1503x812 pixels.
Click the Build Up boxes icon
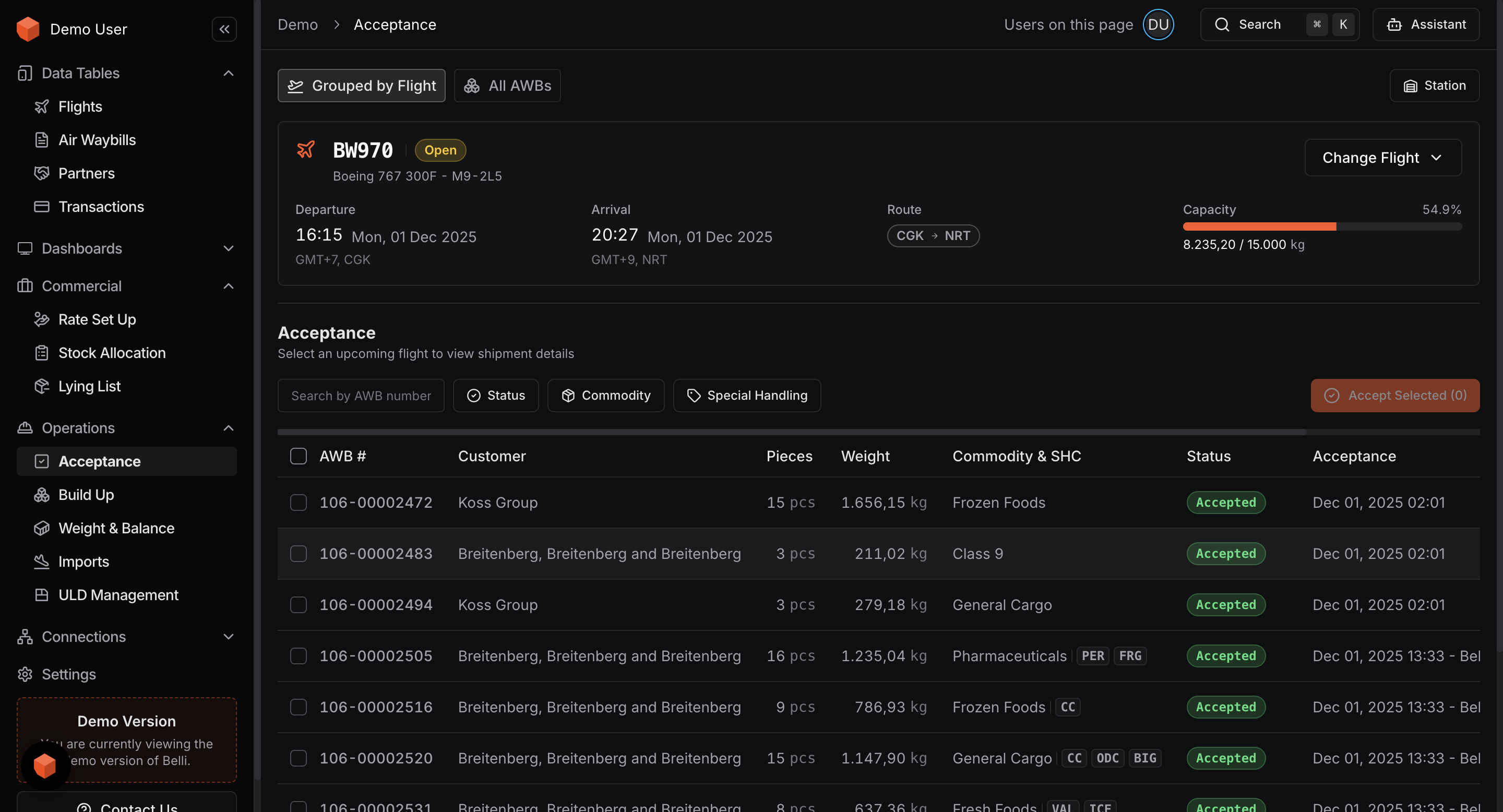(41, 495)
